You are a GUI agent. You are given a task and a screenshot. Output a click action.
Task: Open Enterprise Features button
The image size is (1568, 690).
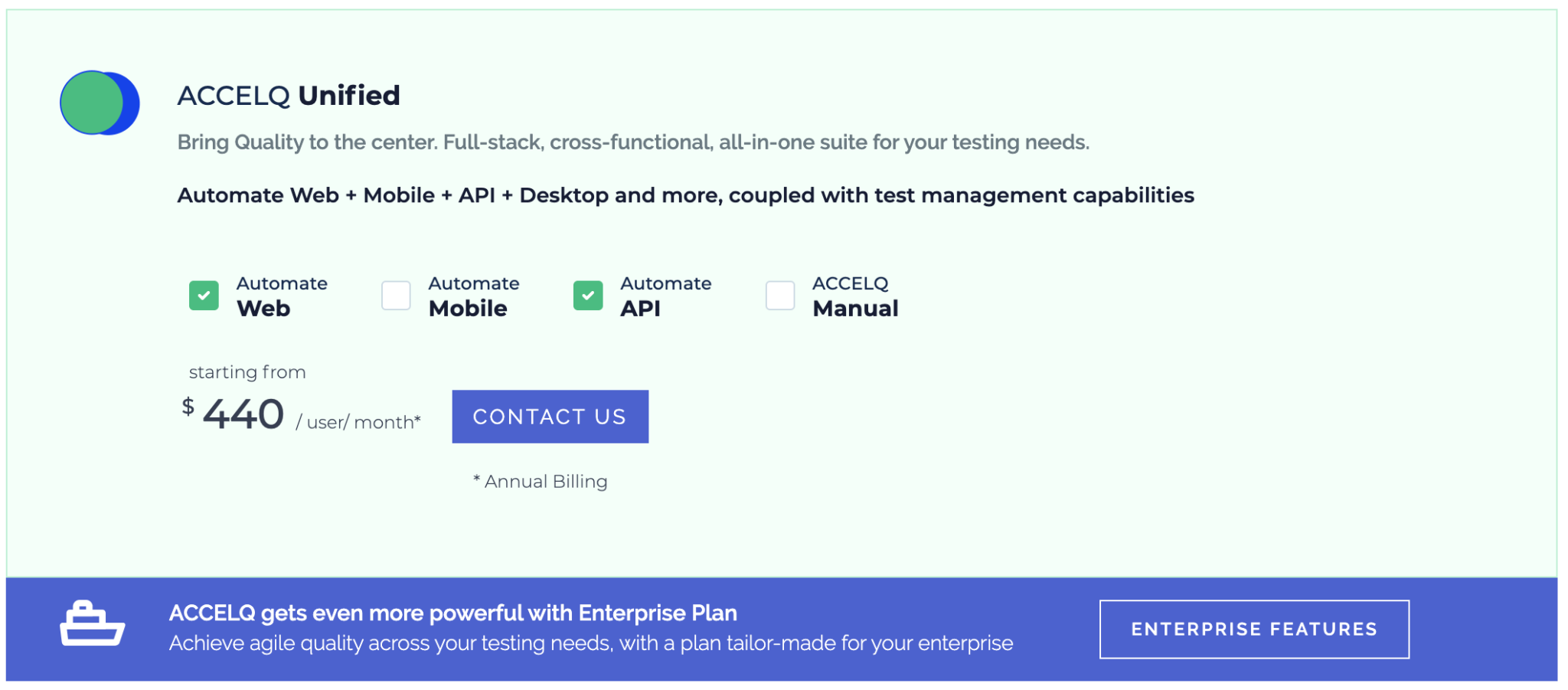1254,630
